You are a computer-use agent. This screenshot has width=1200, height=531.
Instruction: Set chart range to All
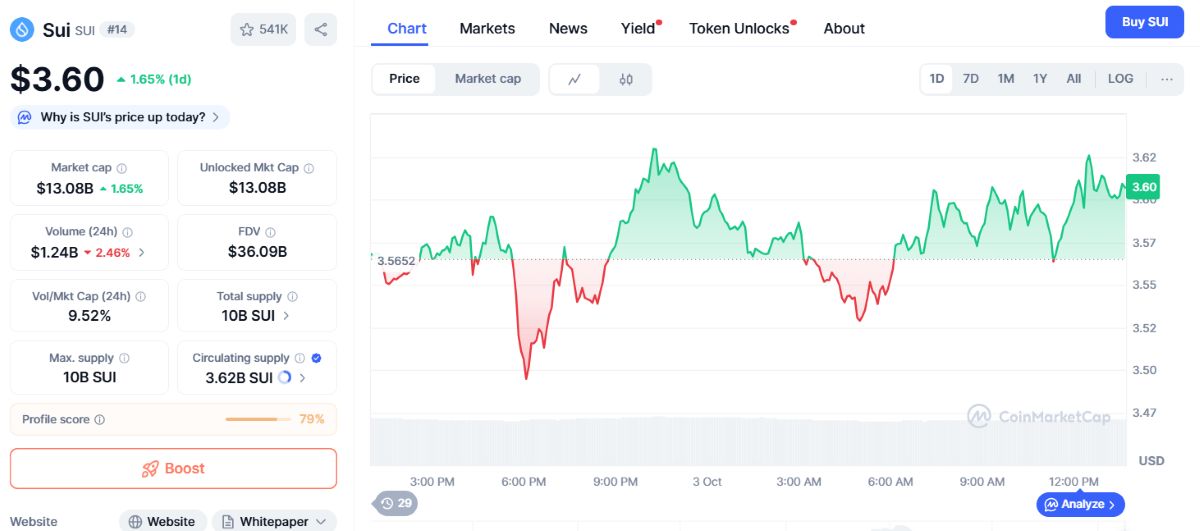click(x=1073, y=78)
